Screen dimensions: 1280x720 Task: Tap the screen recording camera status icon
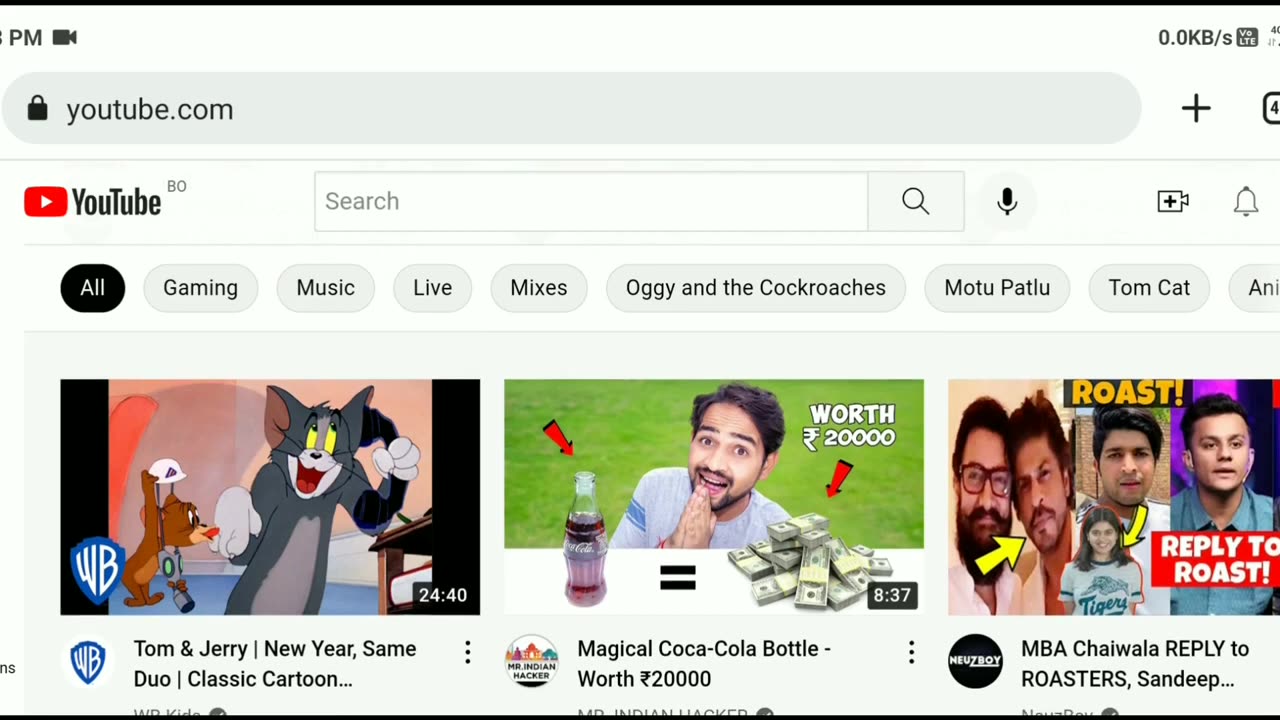point(65,38)
